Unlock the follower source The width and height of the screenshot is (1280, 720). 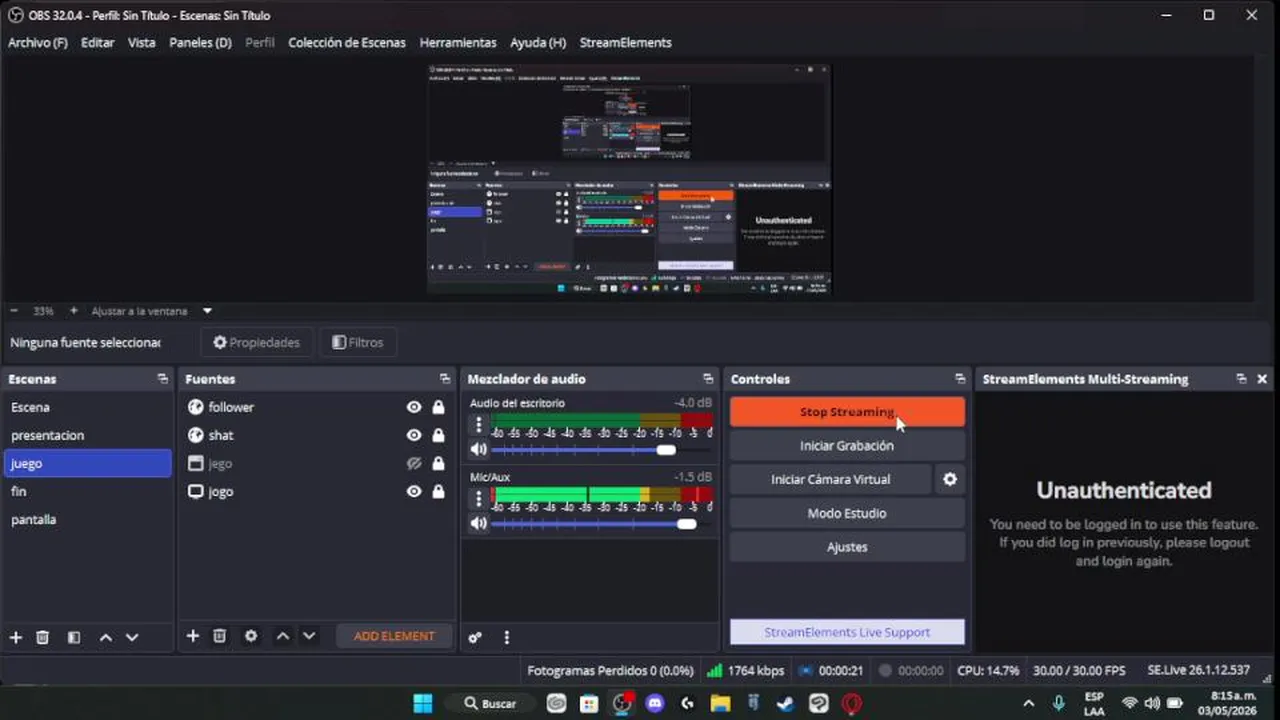pos(438,407)
